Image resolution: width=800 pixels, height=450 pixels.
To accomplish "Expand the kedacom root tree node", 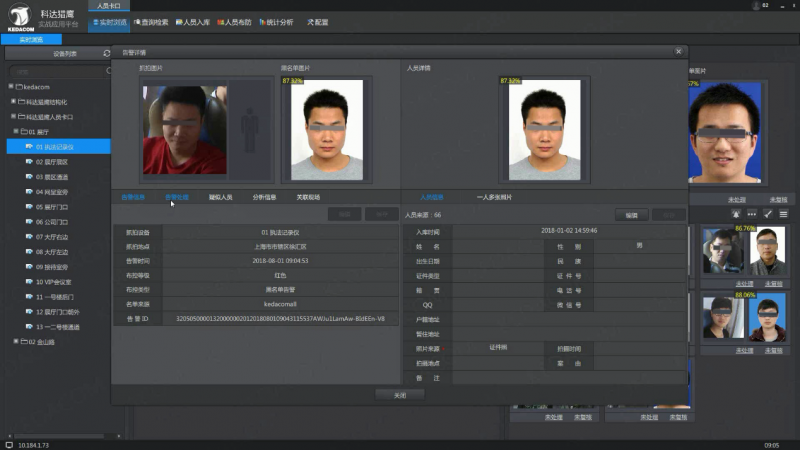I will [11, 87].
